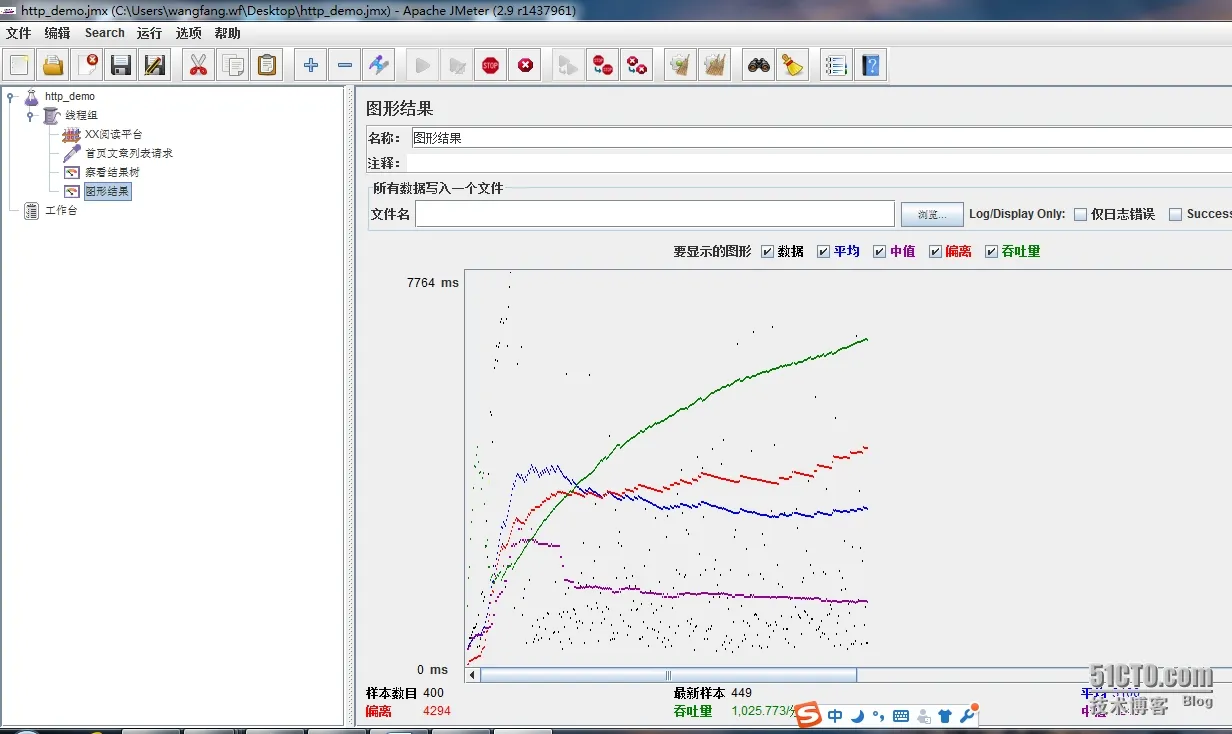Click the Copy icon in toolbar
The width and height of the screenshot is (1232, 734).
pyautogui.click(x=233, y=65)
